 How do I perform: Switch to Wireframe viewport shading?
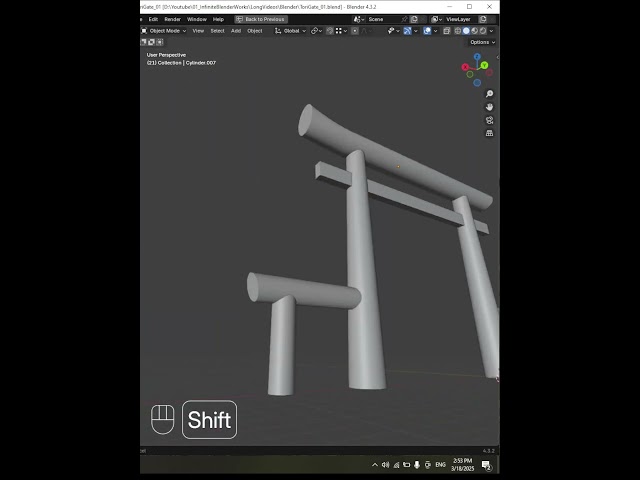tap(458, 31)
